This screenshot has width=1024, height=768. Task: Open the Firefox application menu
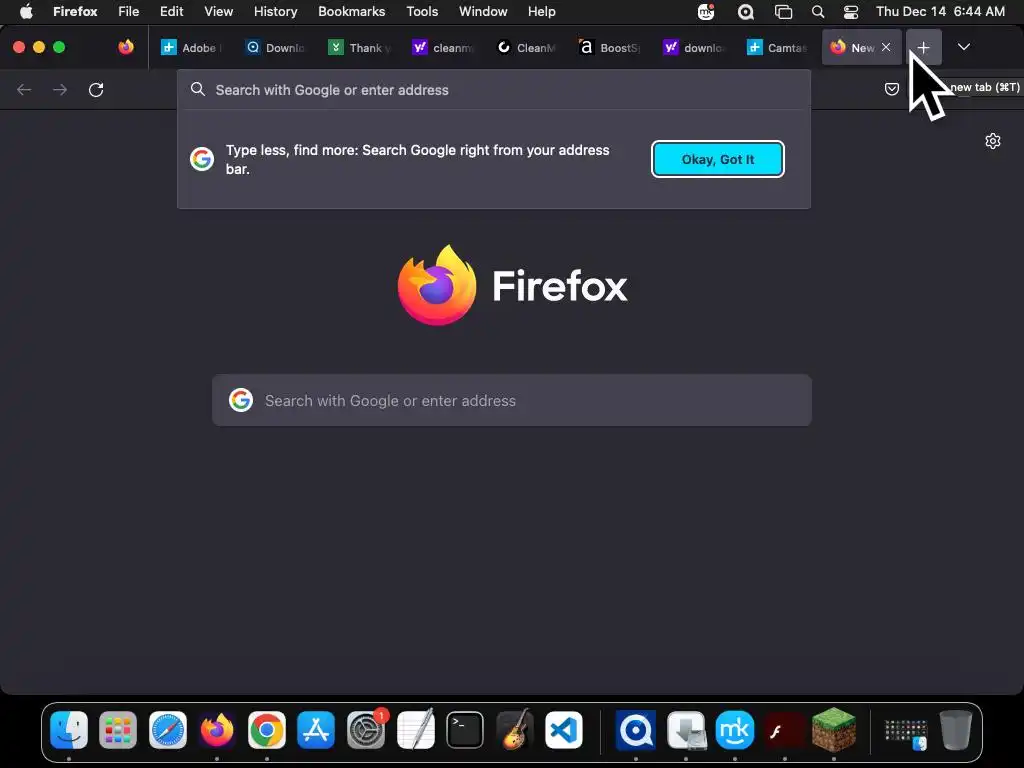(75, 11)
